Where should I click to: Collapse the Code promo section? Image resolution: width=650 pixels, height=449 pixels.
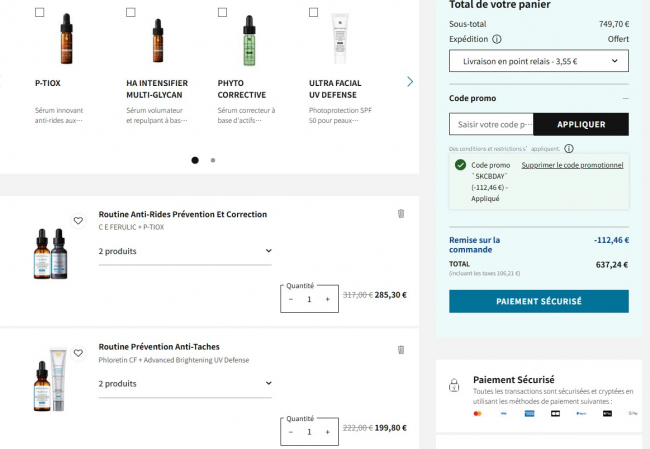(x=625, y=98)
